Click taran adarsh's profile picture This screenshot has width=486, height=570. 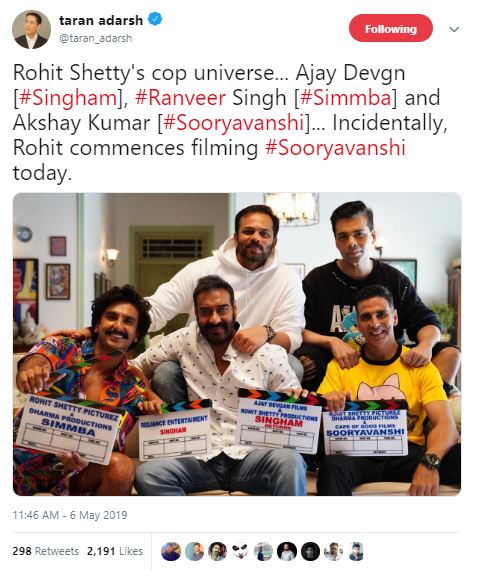pyautogui.click(x=31, y=29)
